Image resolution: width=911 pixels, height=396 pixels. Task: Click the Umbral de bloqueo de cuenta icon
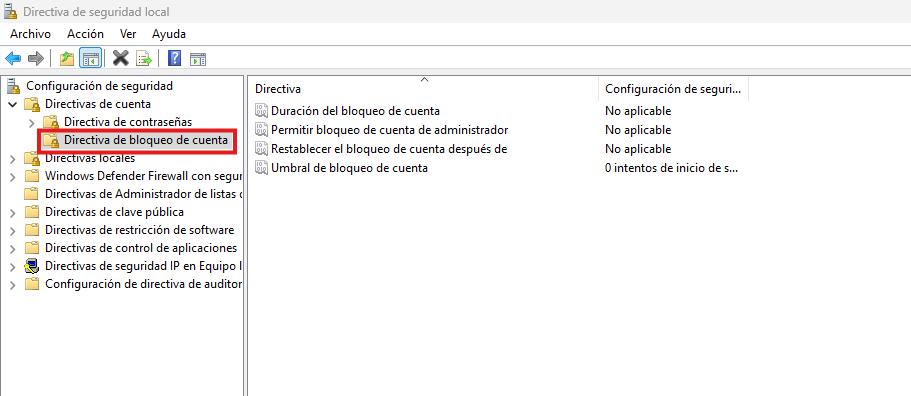[262, 168]
